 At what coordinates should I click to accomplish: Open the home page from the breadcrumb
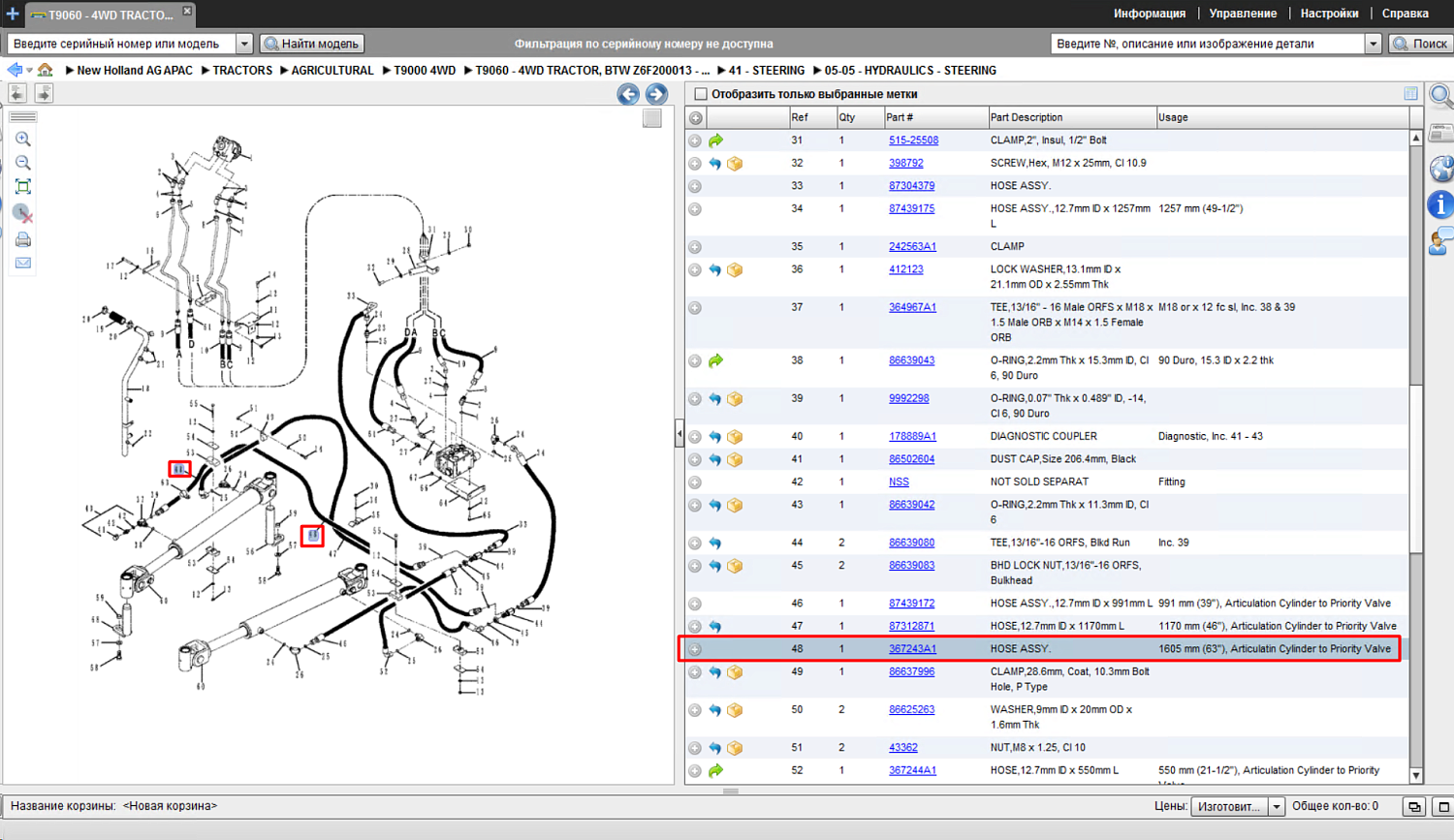point(46,70)
